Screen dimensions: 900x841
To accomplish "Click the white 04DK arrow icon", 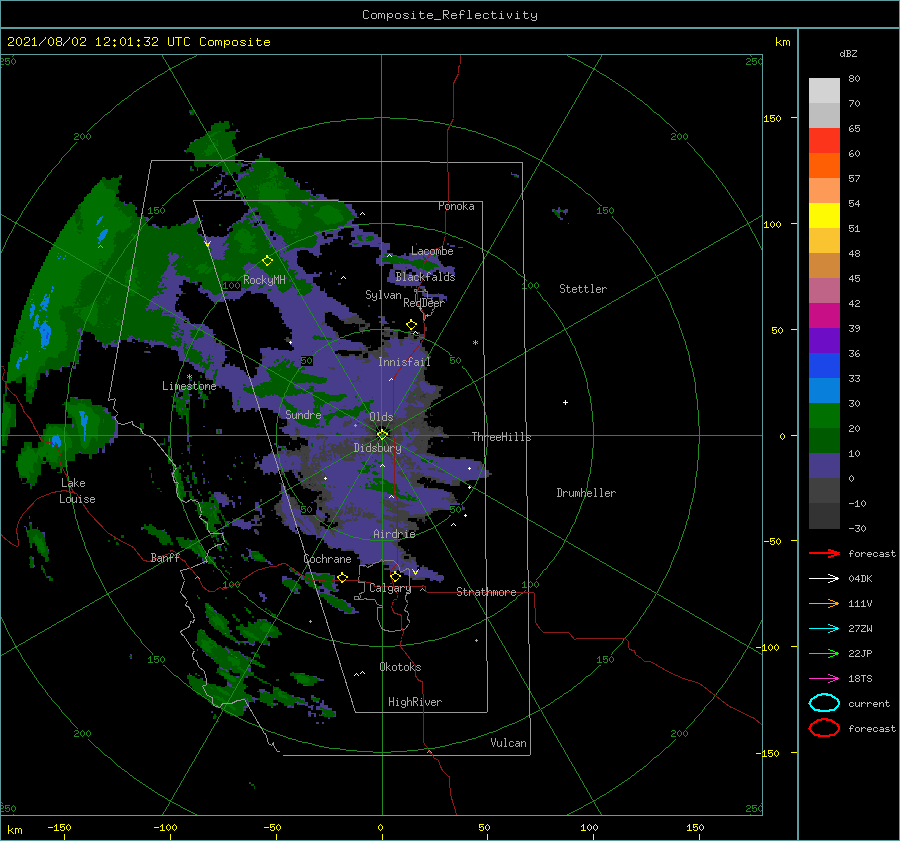I will pyautogui.click(x=824, y=579).
